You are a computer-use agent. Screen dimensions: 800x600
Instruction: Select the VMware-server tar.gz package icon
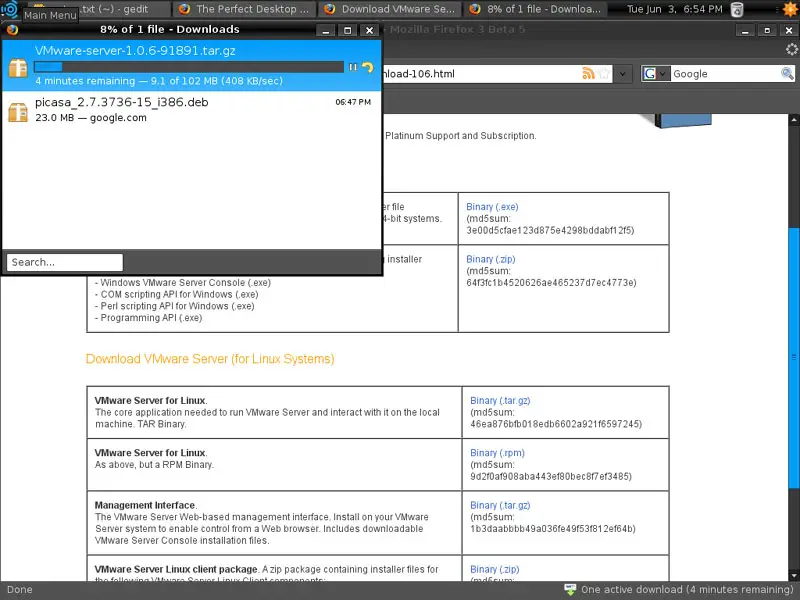tap(18, 67)
